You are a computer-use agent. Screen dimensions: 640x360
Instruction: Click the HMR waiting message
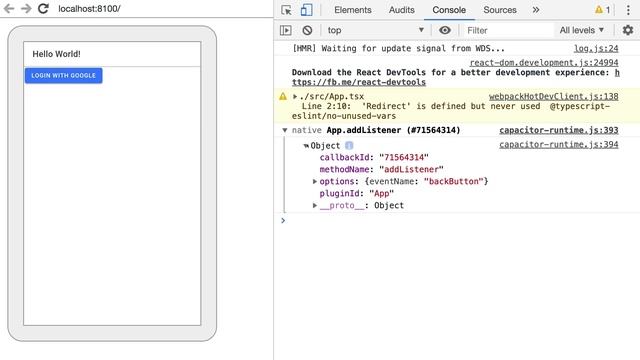398,49
